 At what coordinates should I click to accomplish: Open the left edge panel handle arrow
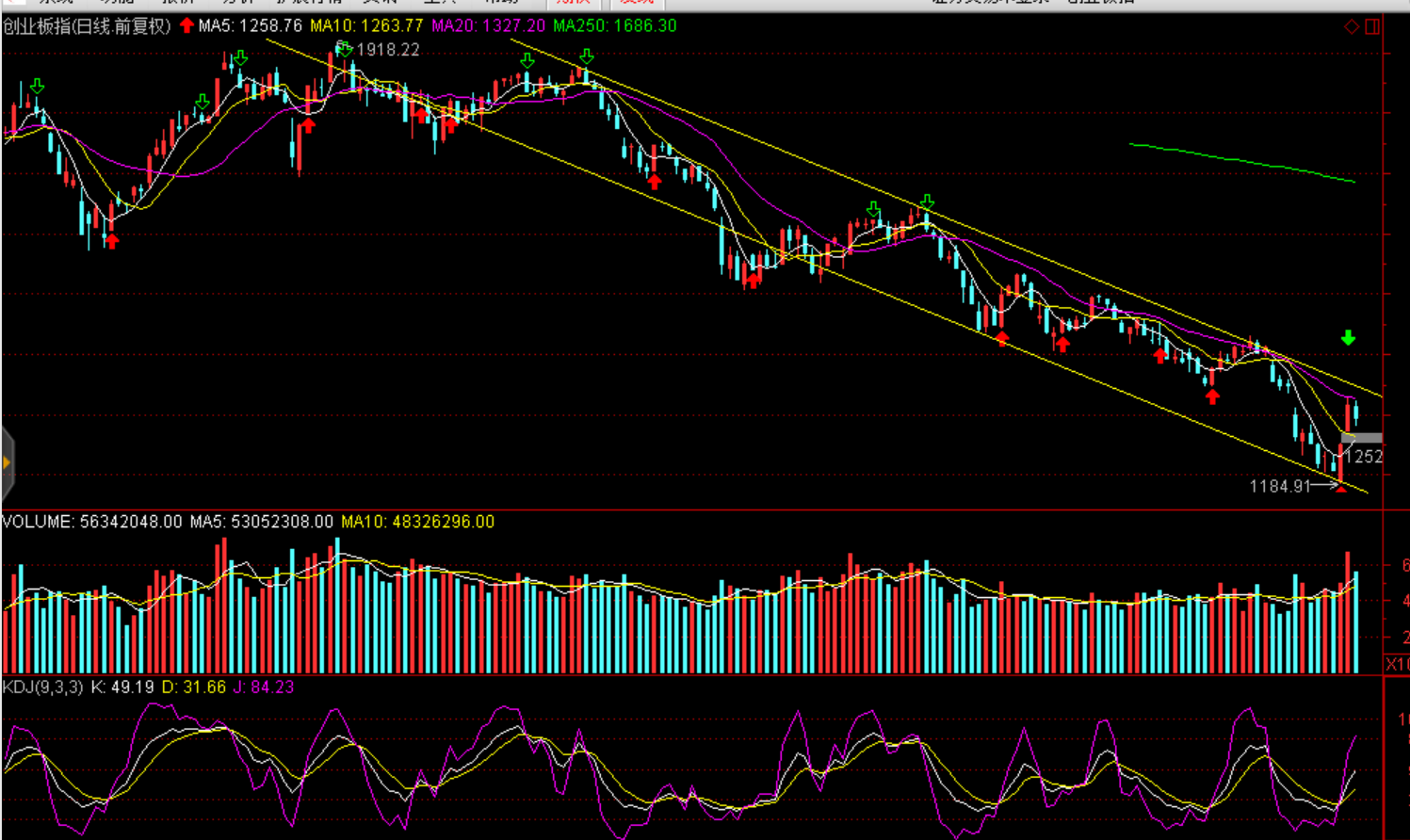(7, 462)
